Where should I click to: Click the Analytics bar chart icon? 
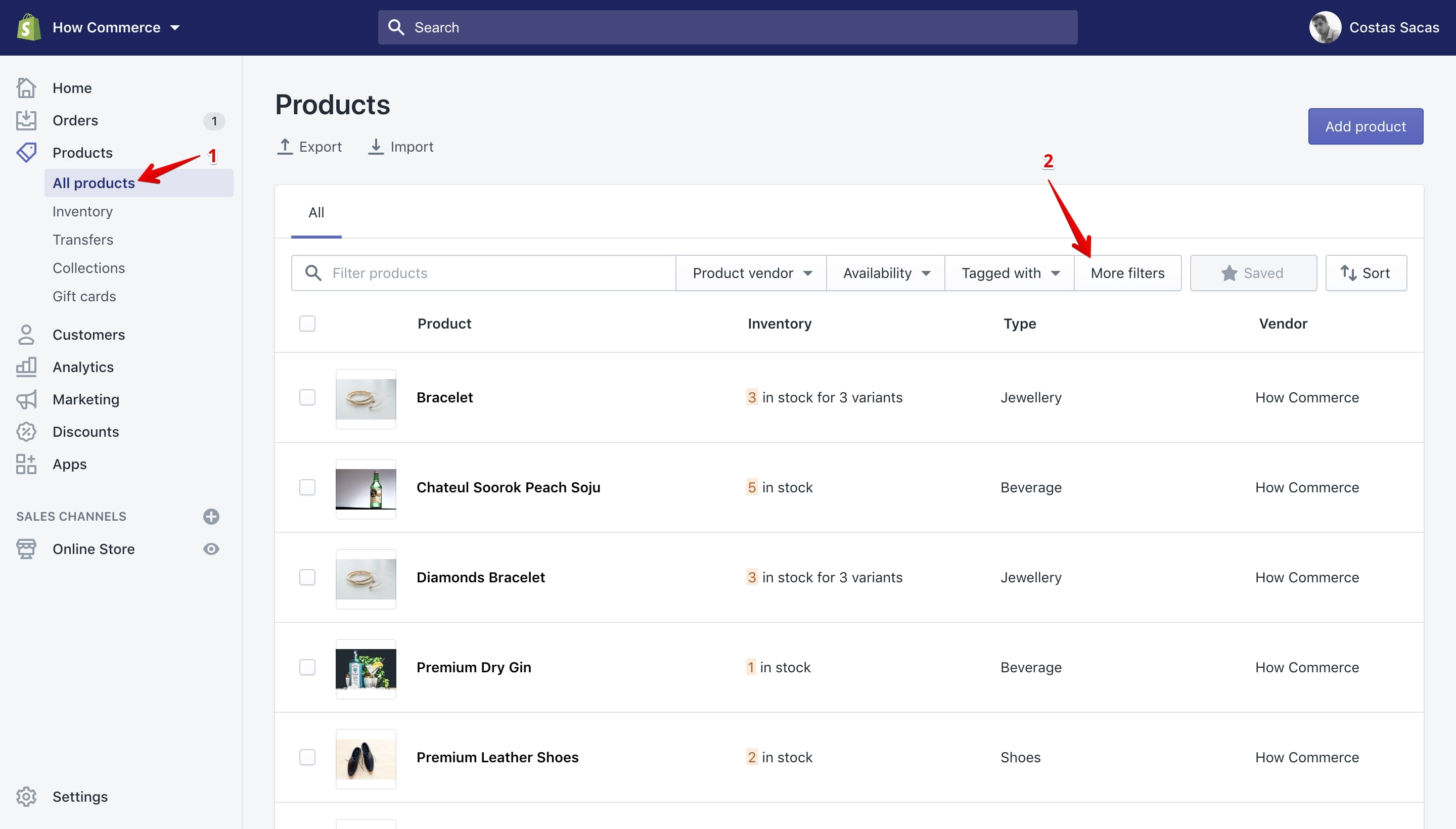click(x=26, y=366)
